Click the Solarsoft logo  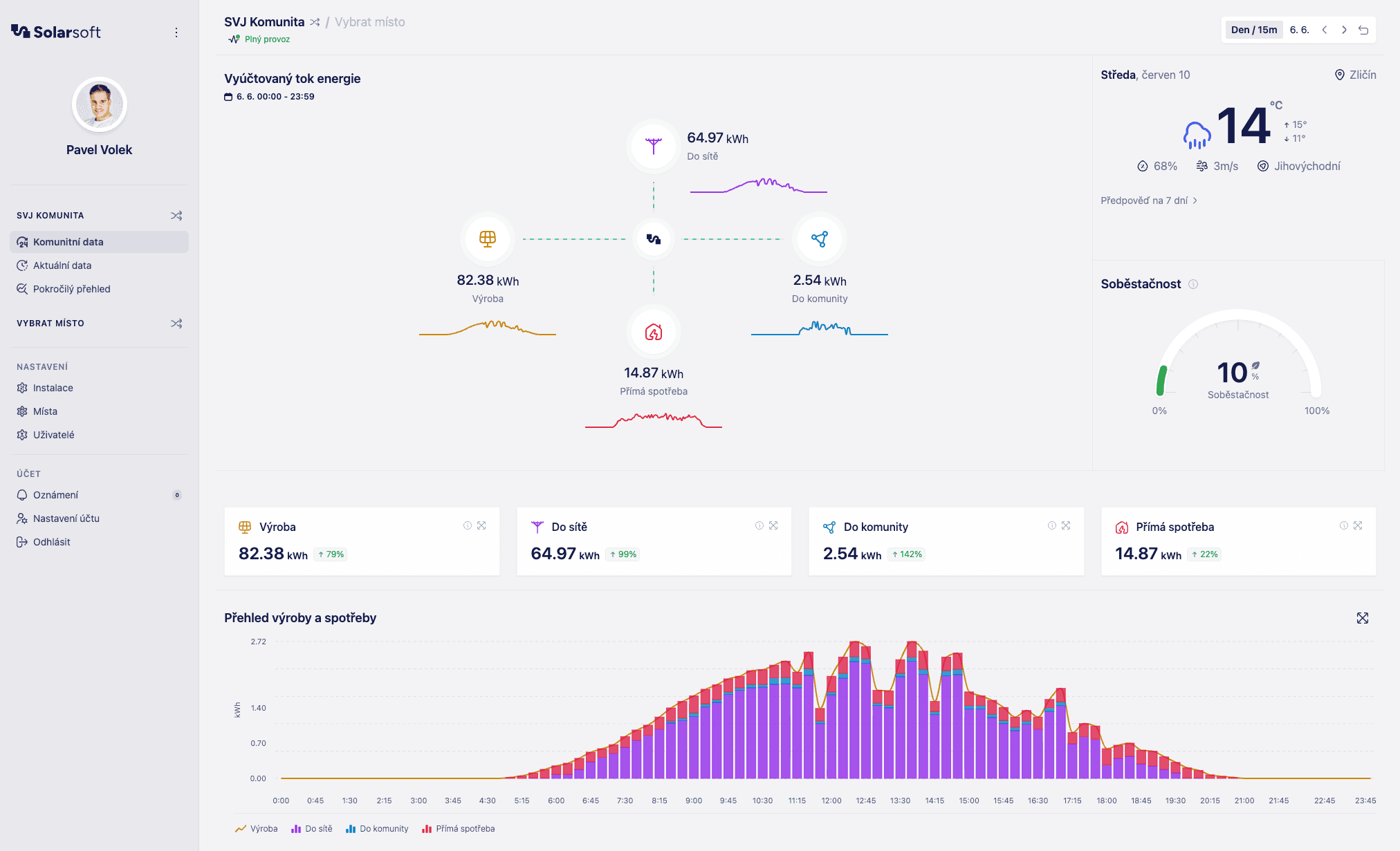56,32
